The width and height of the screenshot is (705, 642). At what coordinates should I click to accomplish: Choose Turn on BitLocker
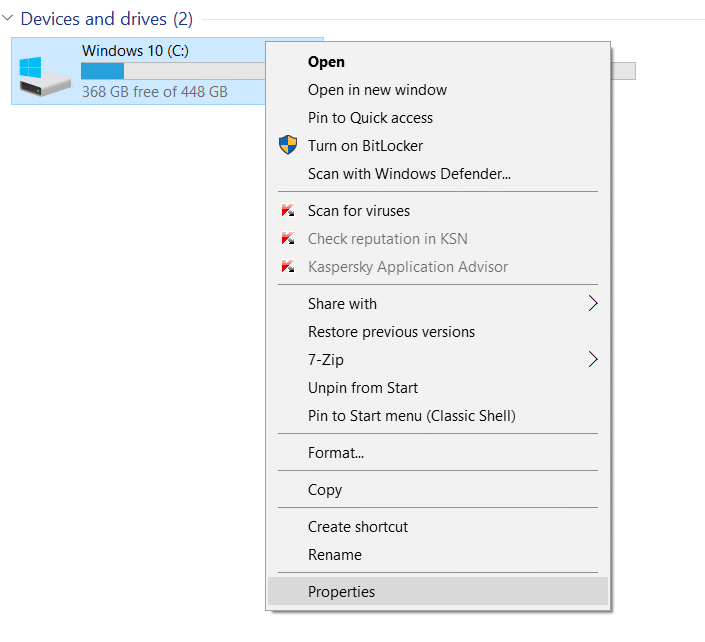coord(437,145)
